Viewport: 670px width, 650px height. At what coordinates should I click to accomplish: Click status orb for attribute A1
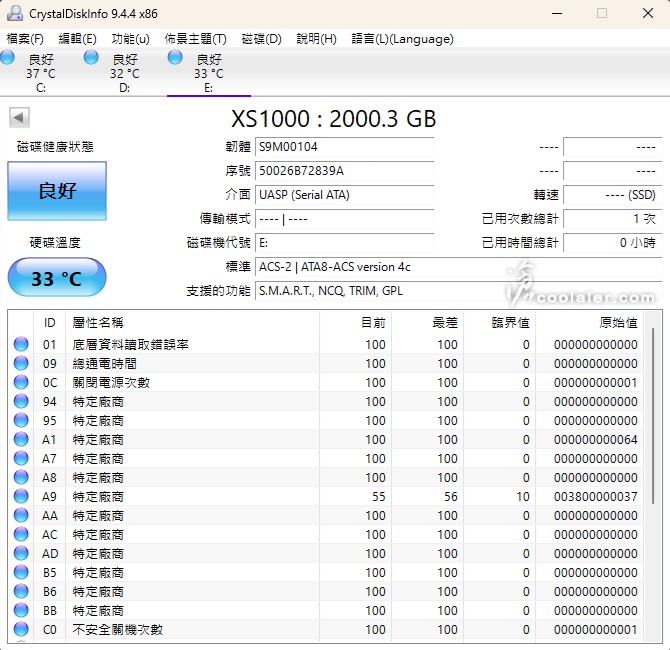pyautogui.click(x=21, y=439)
